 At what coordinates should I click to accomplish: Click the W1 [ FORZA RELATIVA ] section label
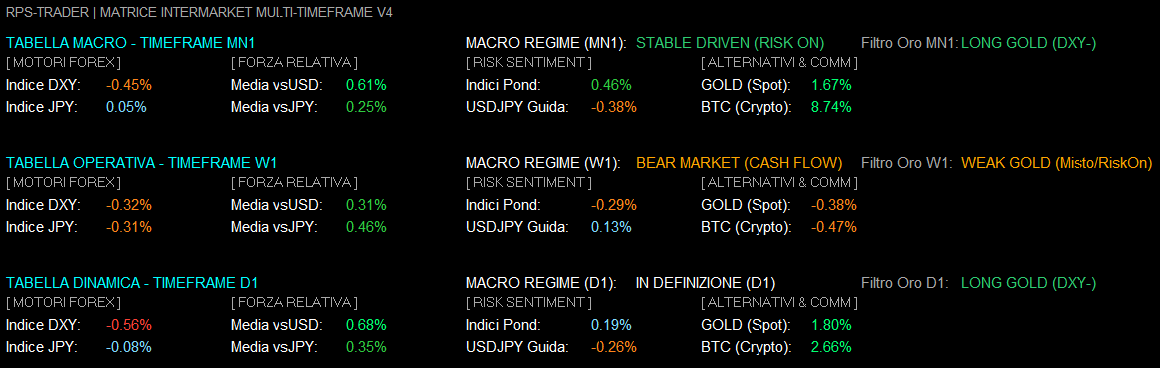[x=294, y=182]
